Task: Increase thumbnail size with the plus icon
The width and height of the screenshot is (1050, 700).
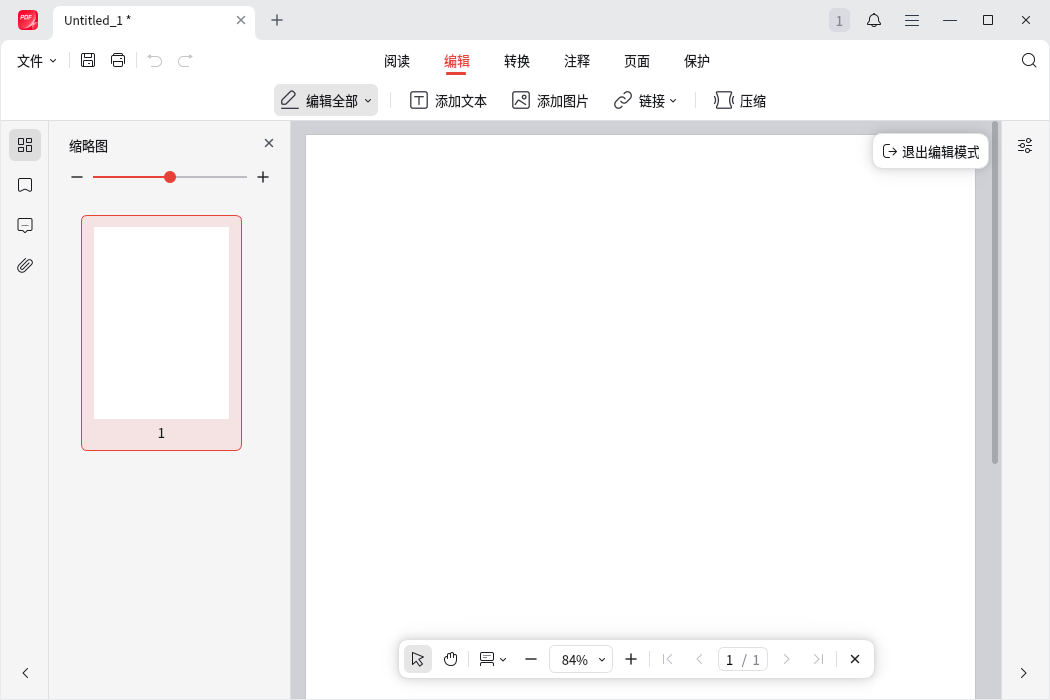Action: click(263, 177)
